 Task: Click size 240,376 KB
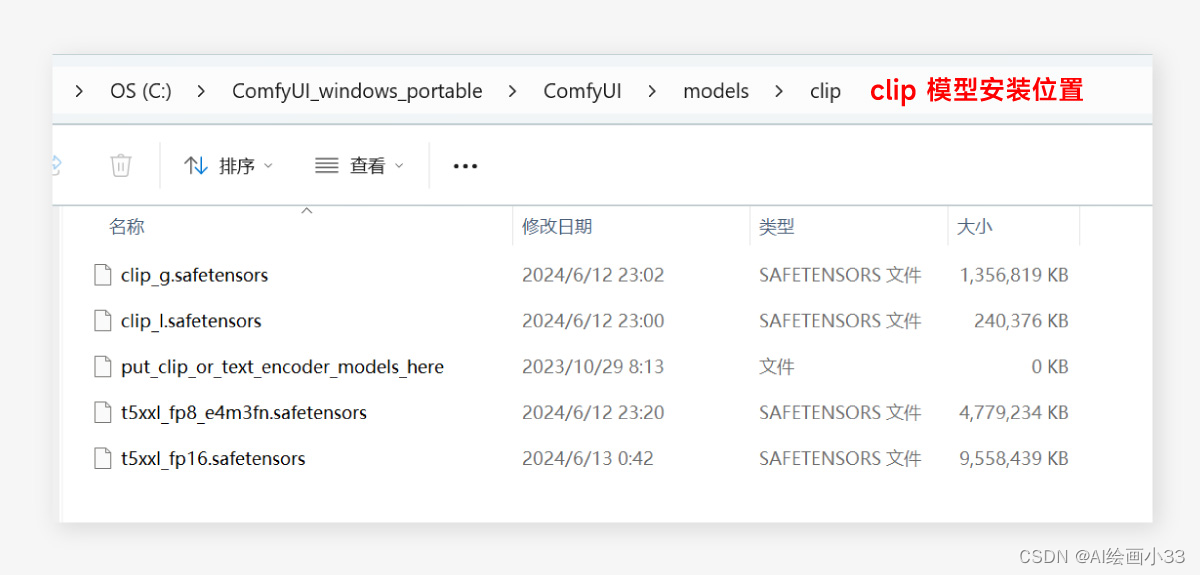[x=1021, y=321]
